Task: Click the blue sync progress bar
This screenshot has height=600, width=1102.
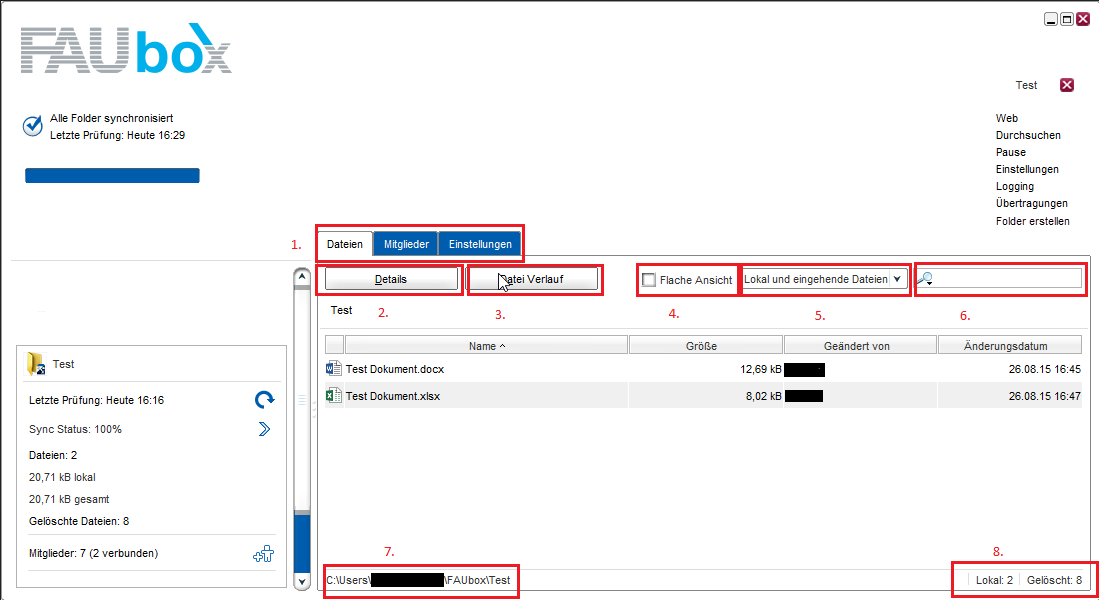Action: (x=112, y=176)
